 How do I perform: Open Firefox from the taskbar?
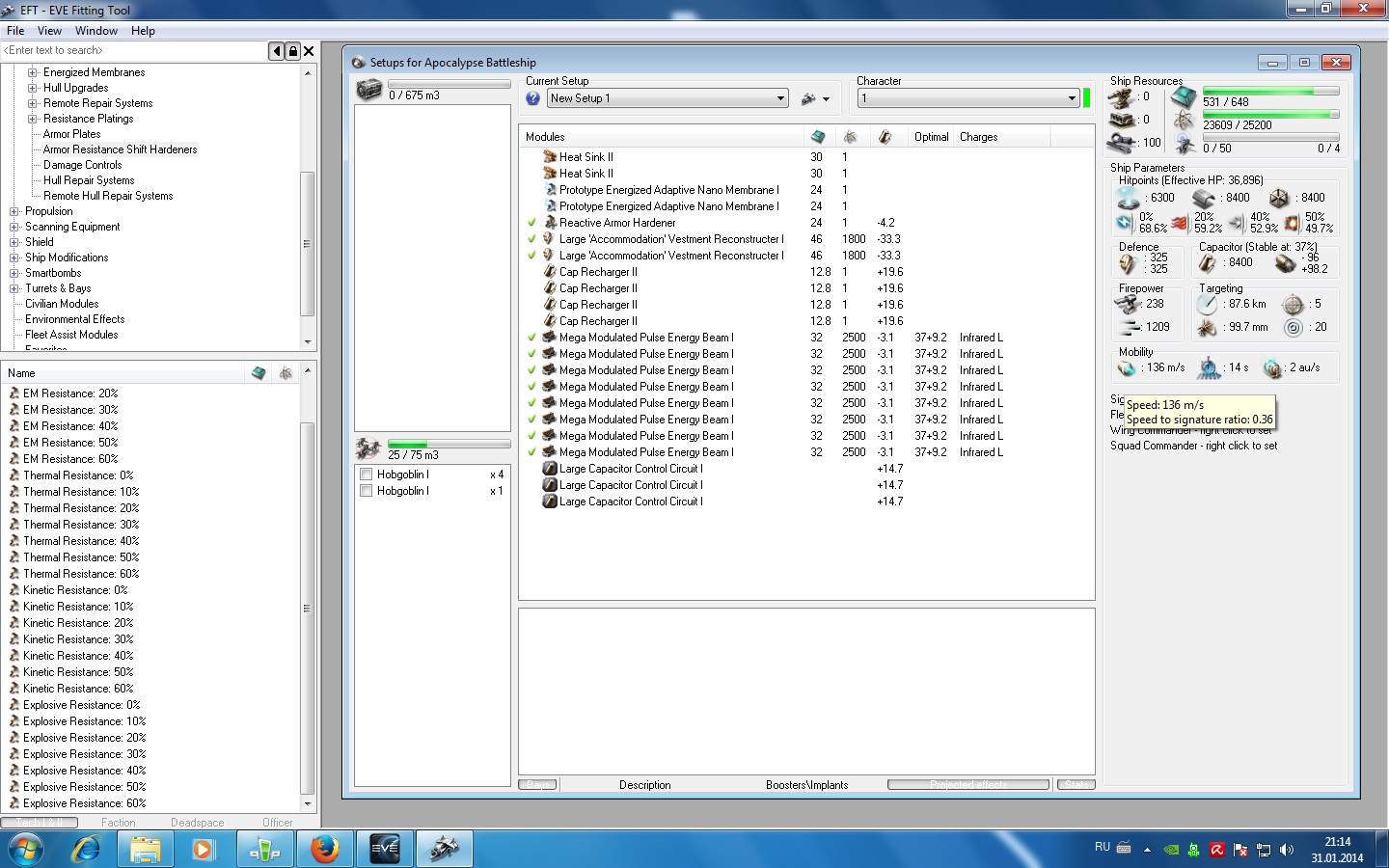point(324,849)
